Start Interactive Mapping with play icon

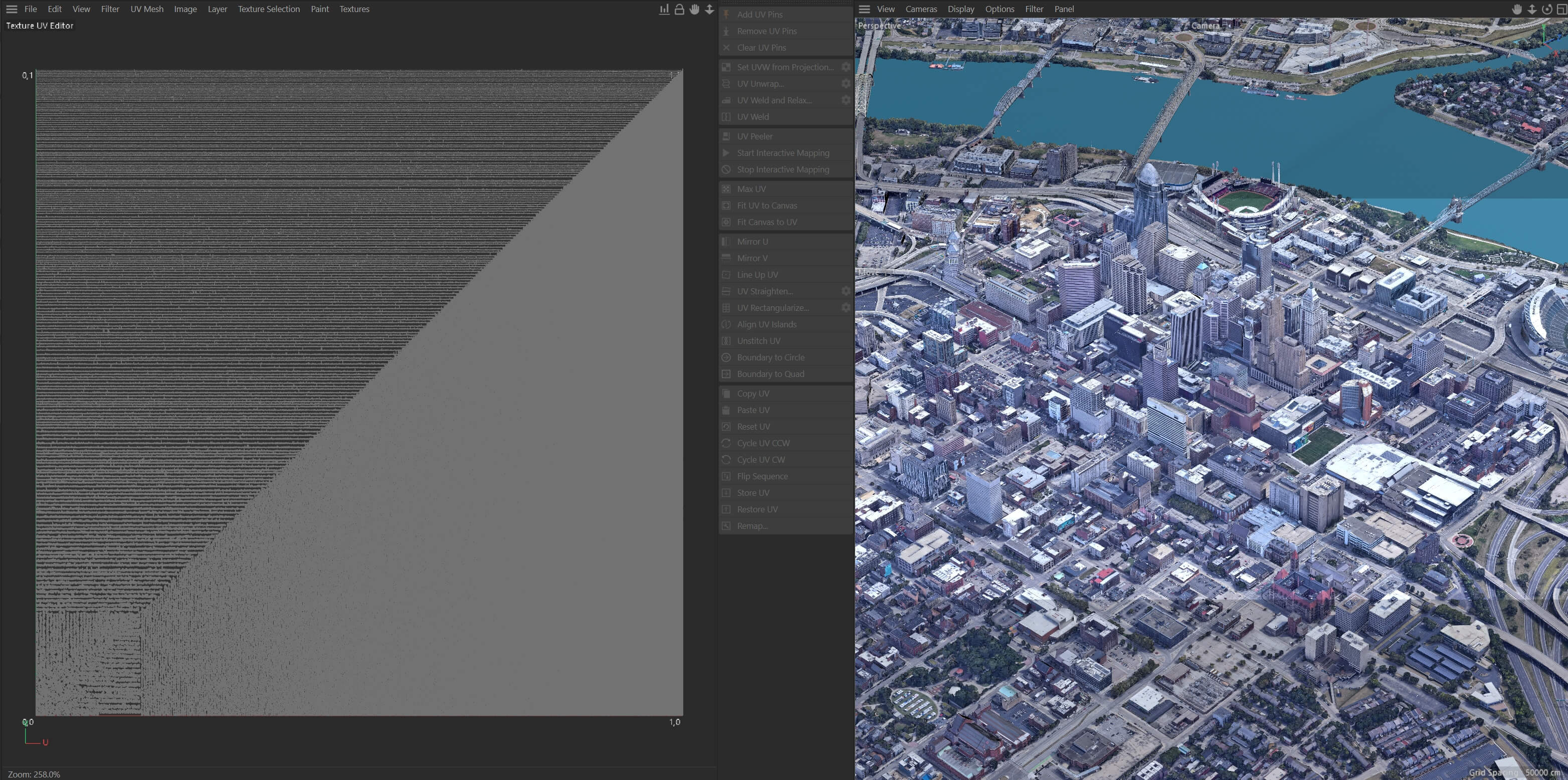click(x=785, y=153)
